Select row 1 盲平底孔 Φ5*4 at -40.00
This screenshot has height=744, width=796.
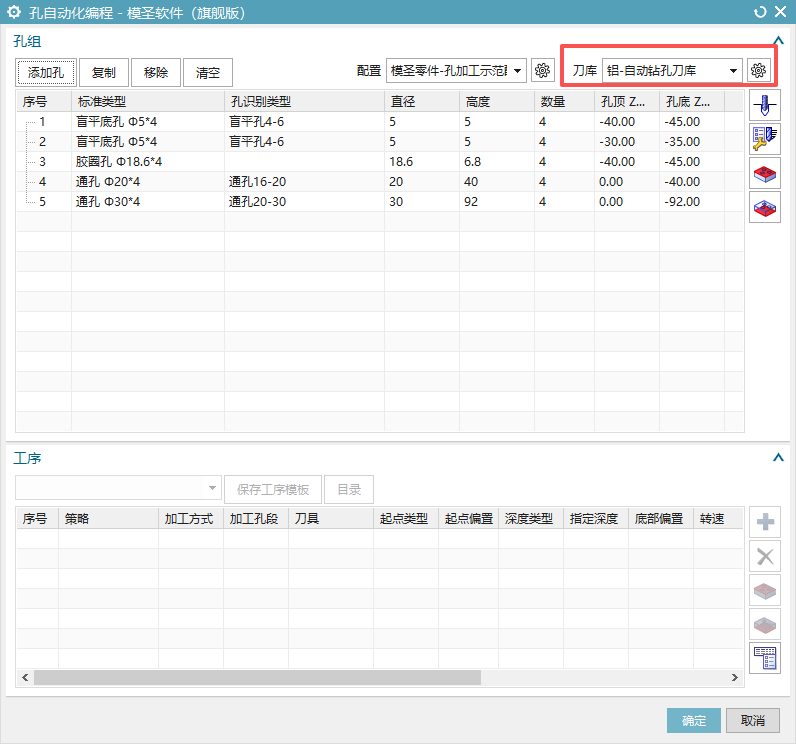380,122
